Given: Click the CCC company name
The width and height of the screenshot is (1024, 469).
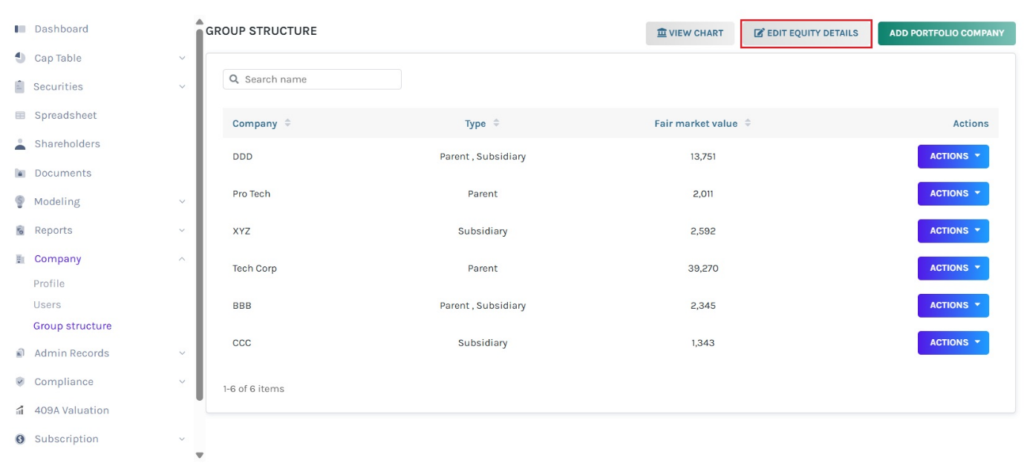Looking at the screenshot, I should click(x=242, y=343).
